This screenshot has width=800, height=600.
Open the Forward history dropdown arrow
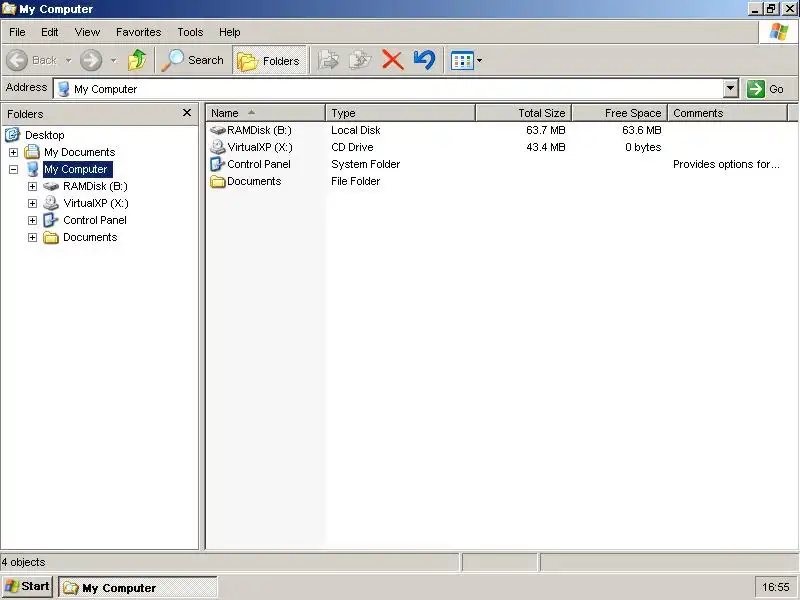click(x=114, y=61)
